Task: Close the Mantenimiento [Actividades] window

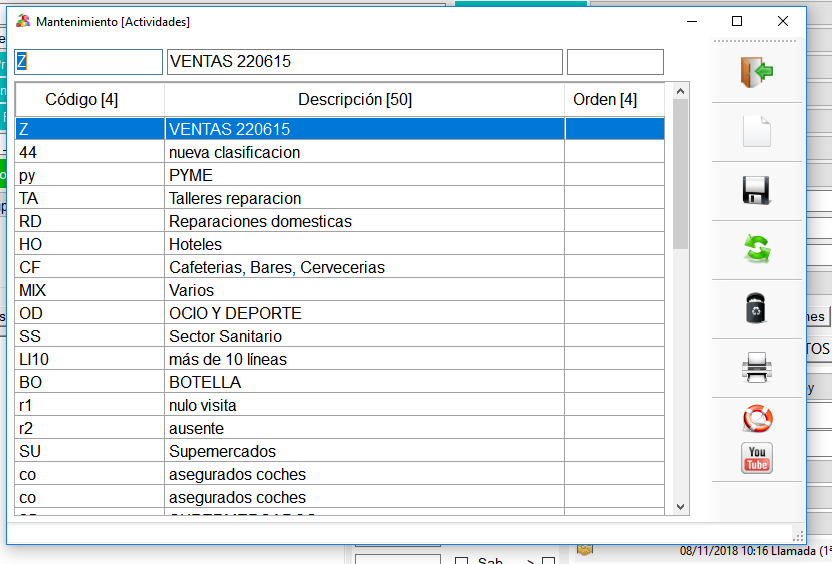Action: 783,21
